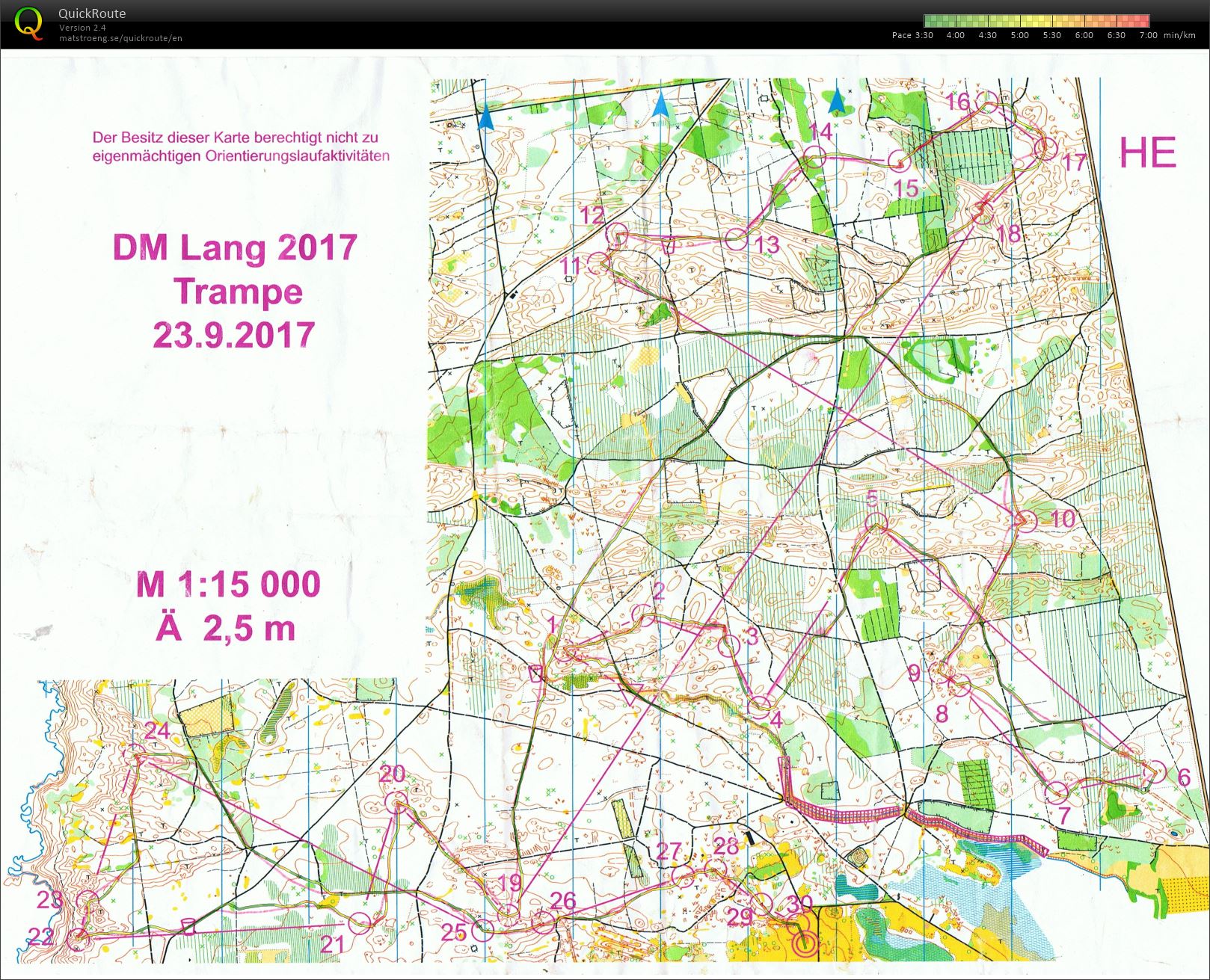The image size is (1210, 980).
Task: Click the "M 1:15 000" scale text
Action: point(228,584)
